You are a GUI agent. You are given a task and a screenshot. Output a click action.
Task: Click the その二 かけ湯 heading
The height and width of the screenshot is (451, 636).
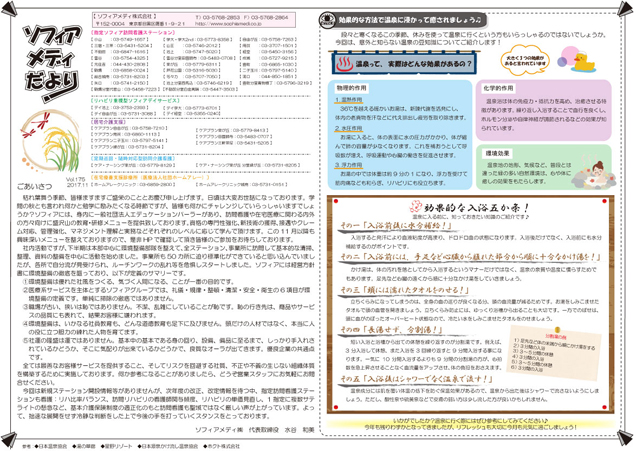point(470,257)
